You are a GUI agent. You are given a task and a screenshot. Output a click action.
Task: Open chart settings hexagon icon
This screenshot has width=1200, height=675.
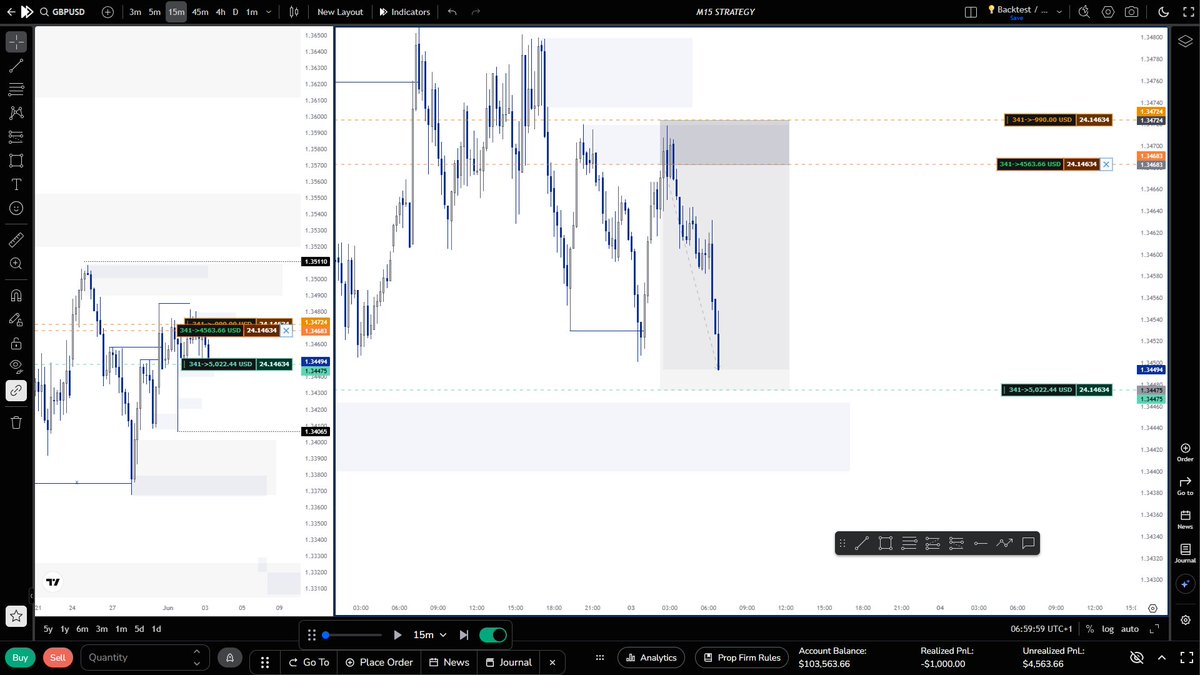pyautogui.click(x=1107, y=12)
